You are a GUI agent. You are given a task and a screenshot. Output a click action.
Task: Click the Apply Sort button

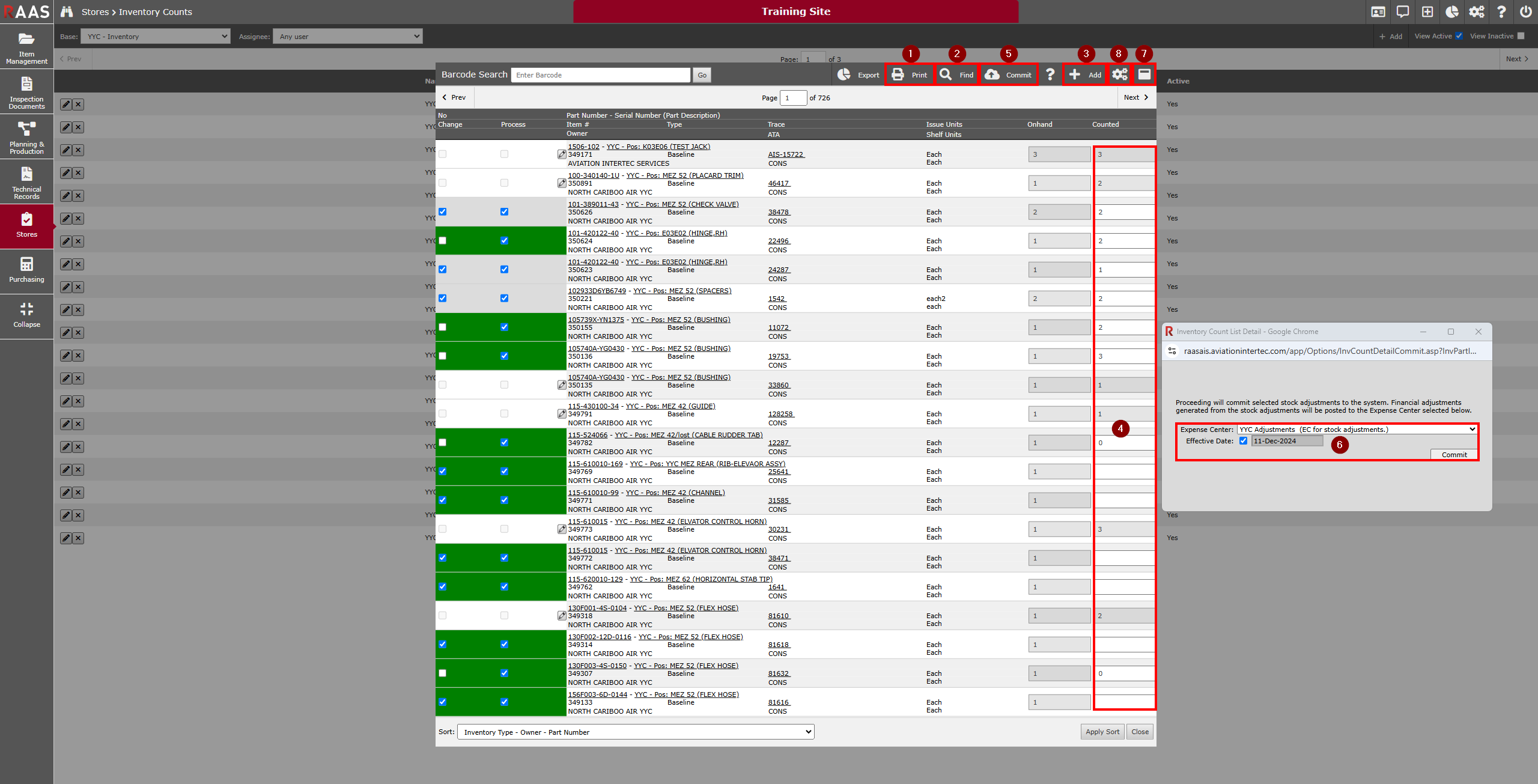point(1102,732)
